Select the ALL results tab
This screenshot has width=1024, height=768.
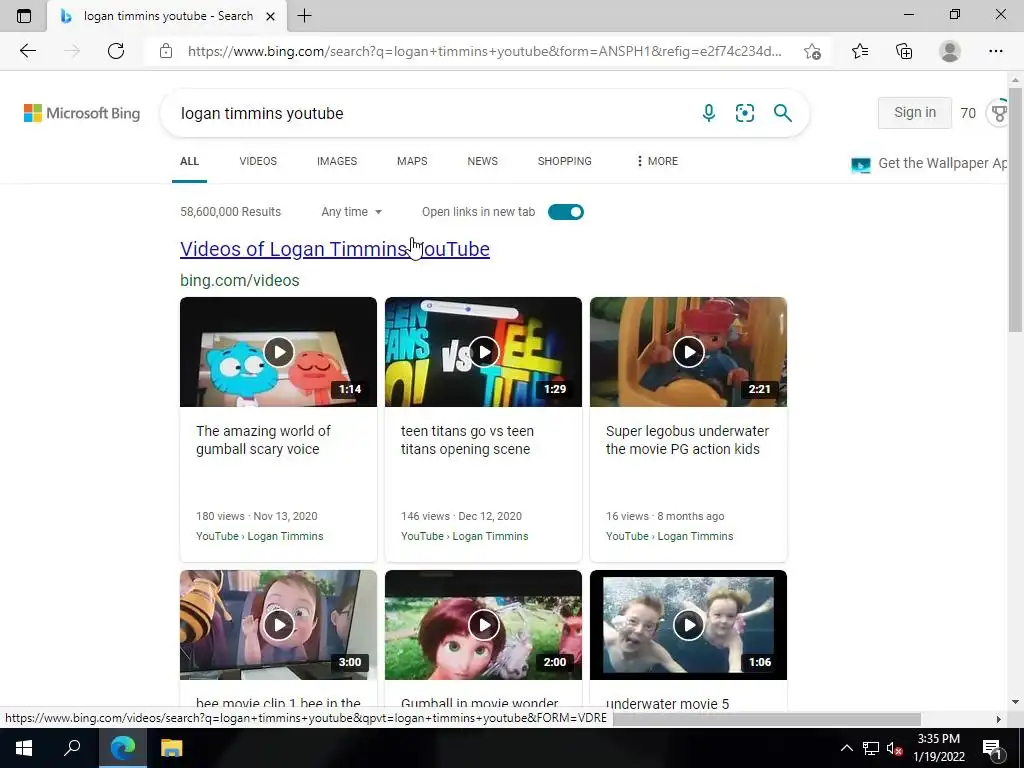point(189,161)
